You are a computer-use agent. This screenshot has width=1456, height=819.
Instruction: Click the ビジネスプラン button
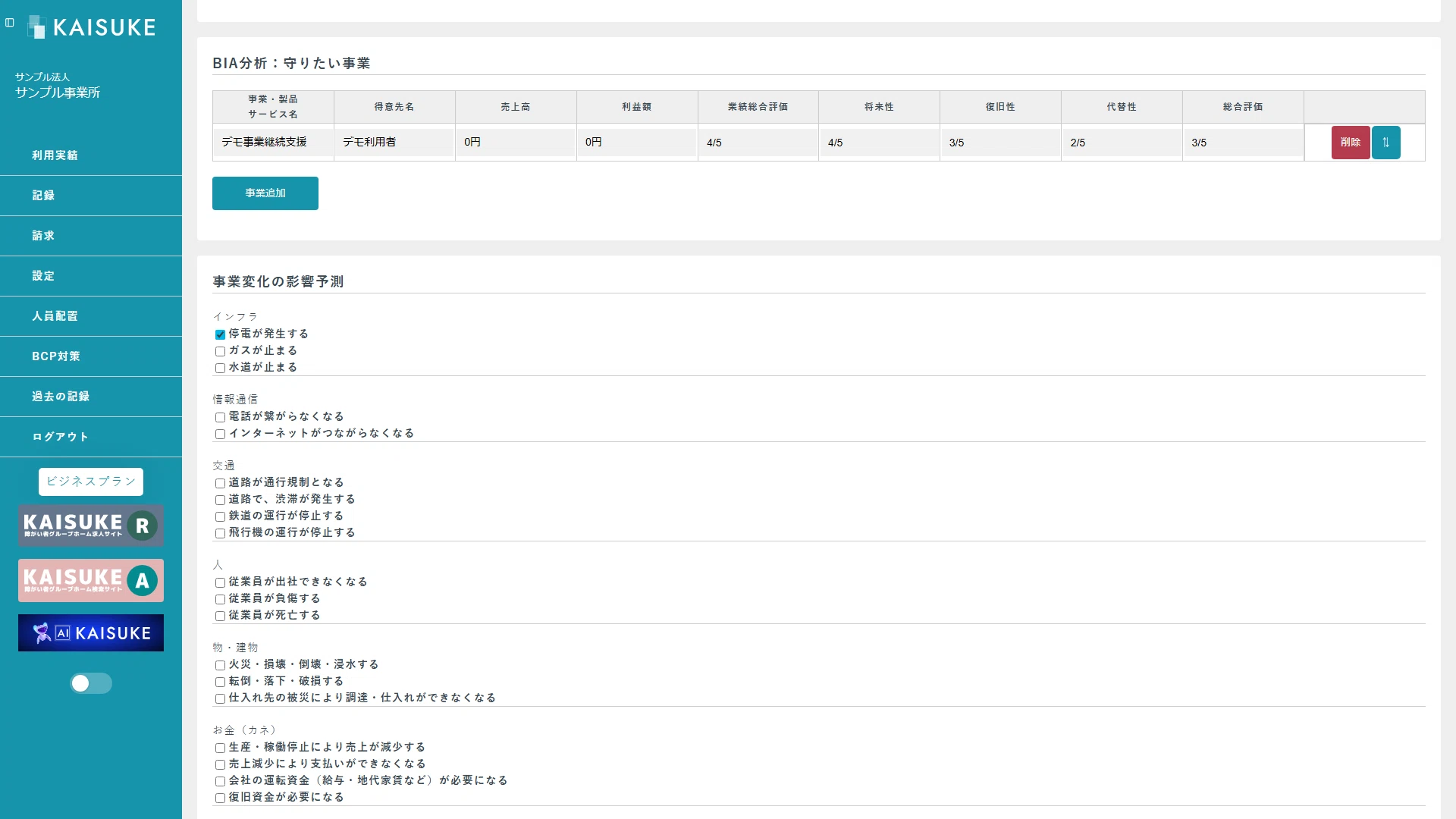tap(91, 482)
